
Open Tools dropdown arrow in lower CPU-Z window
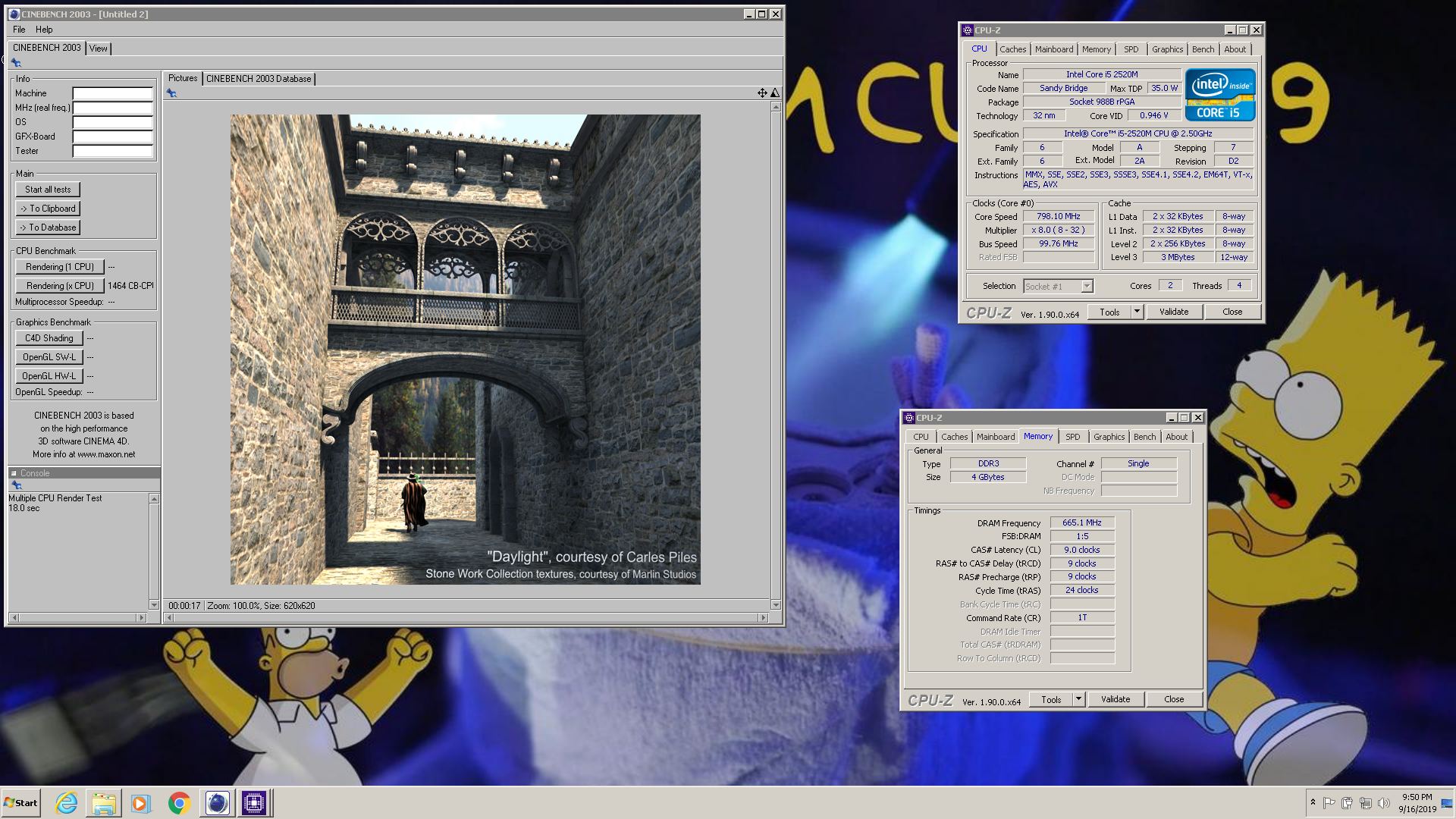click(1078, 699)
